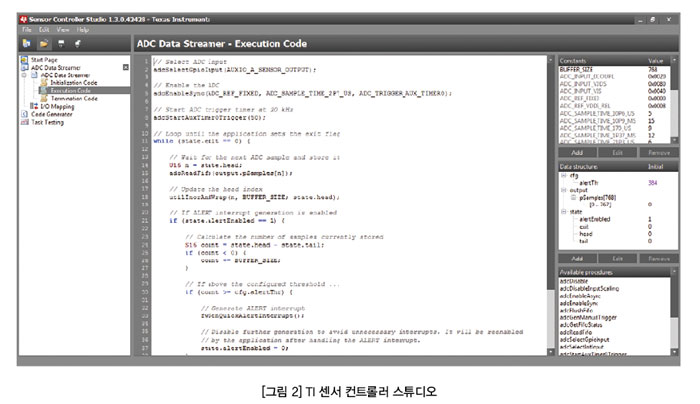
Task: Open Code Generator in the tree
Action: coord(51,114)
